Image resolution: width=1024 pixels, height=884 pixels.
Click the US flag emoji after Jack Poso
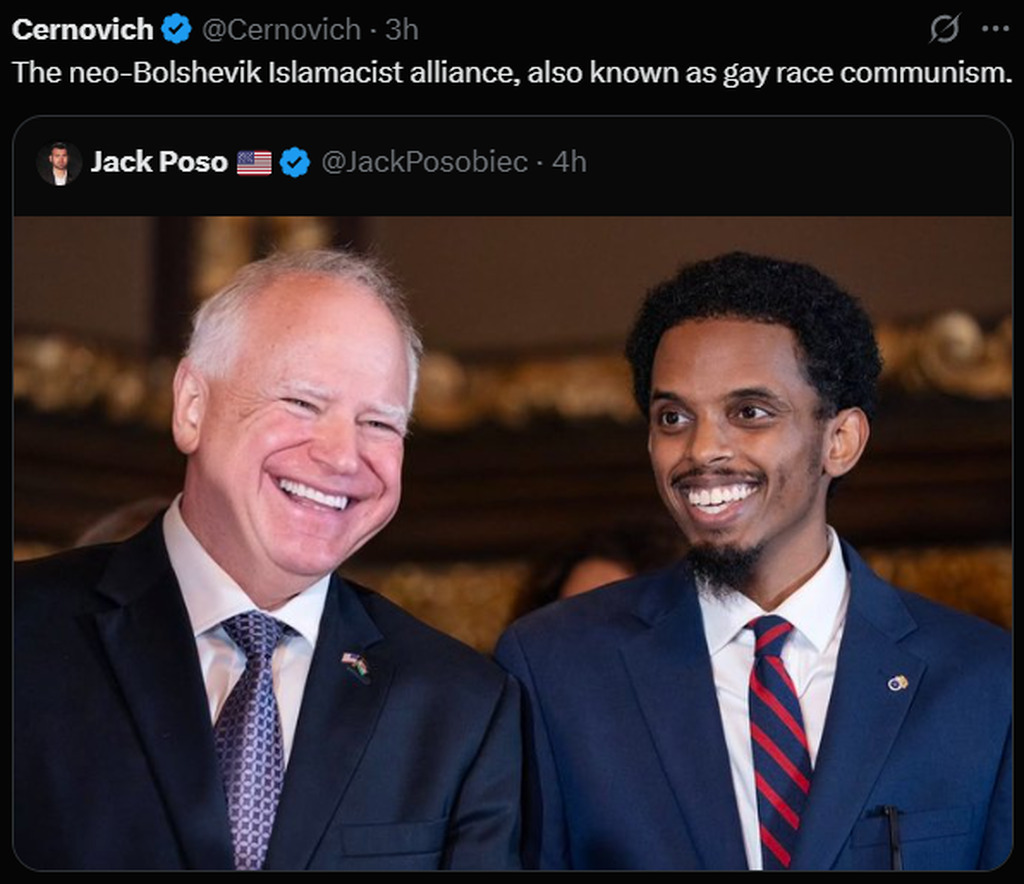point(254,163)
